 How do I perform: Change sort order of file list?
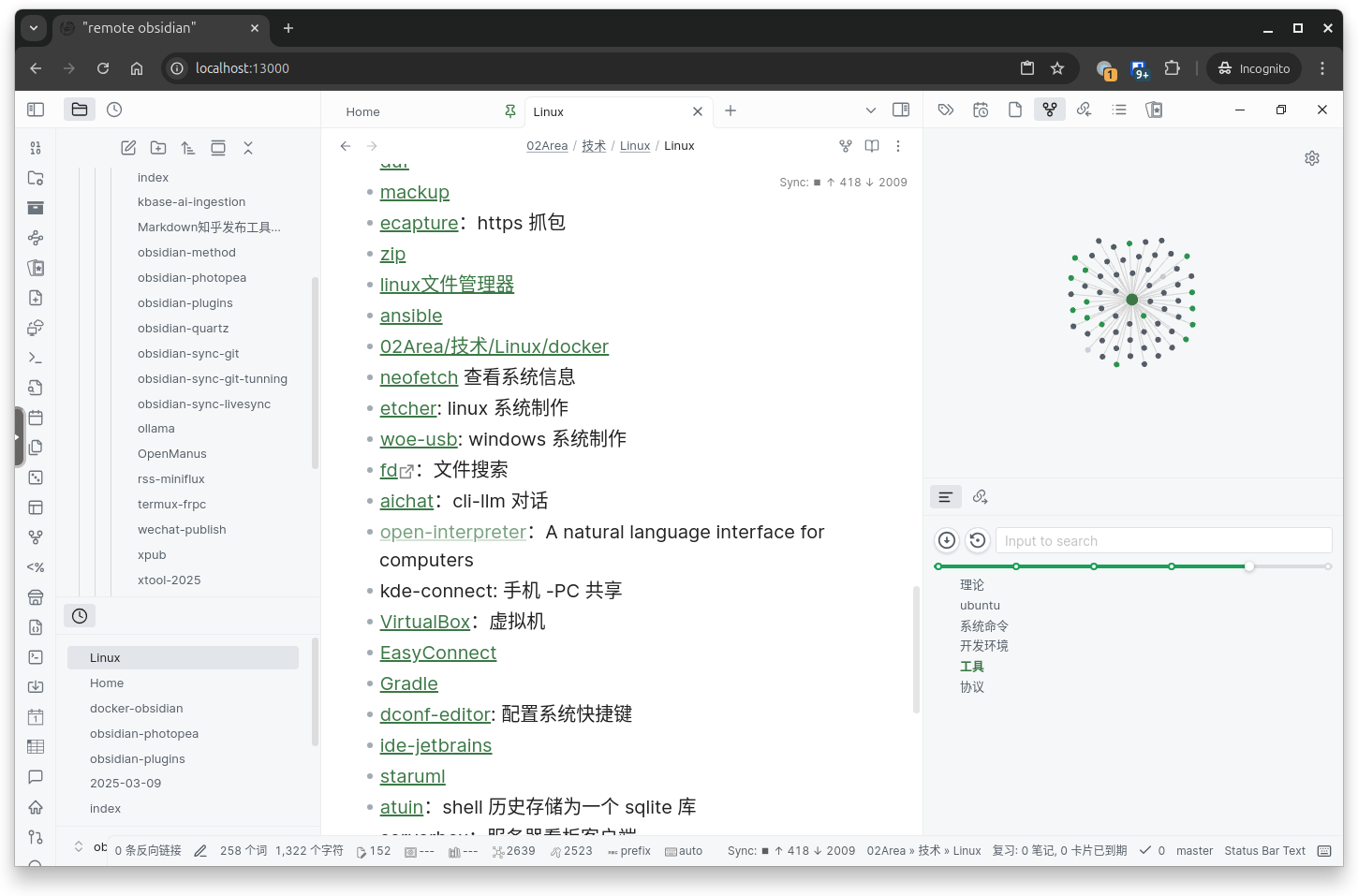(188, 148)
